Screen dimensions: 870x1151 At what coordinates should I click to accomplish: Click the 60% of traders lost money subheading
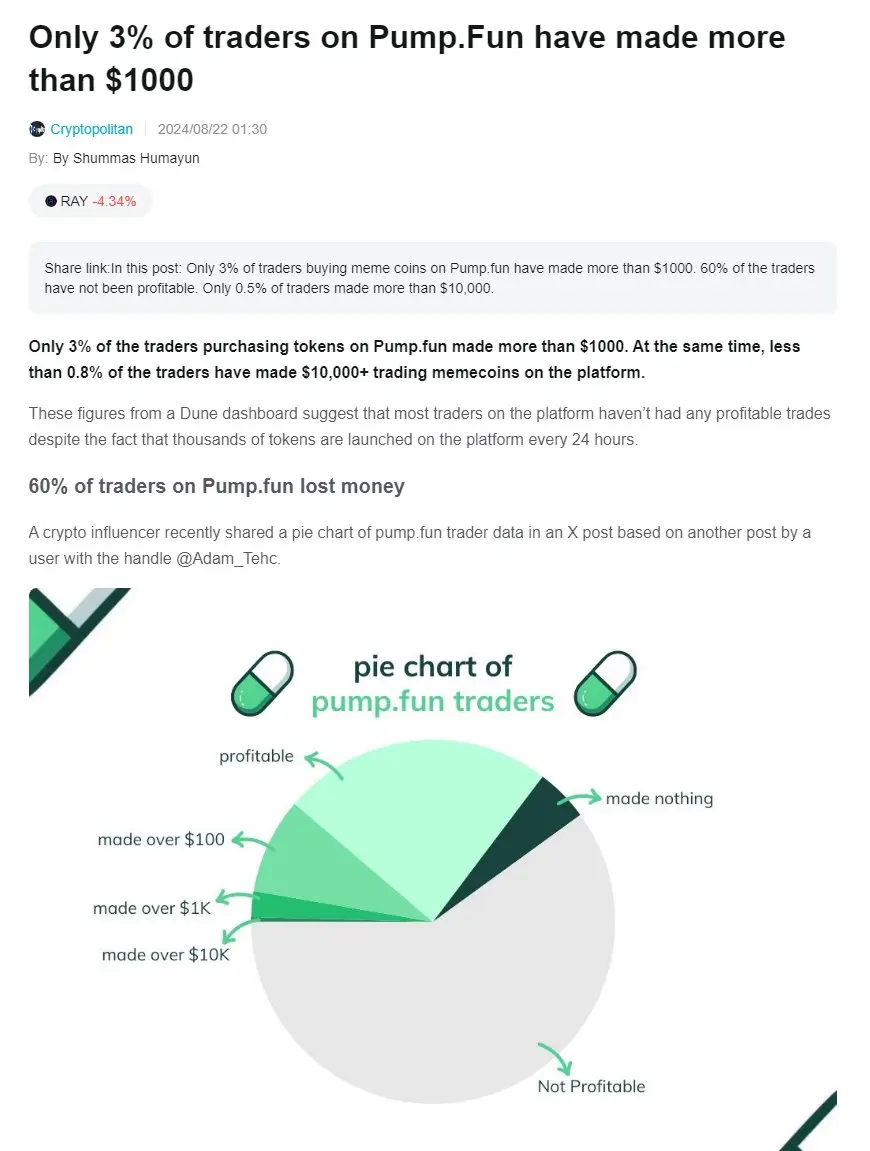coord(217,486)
